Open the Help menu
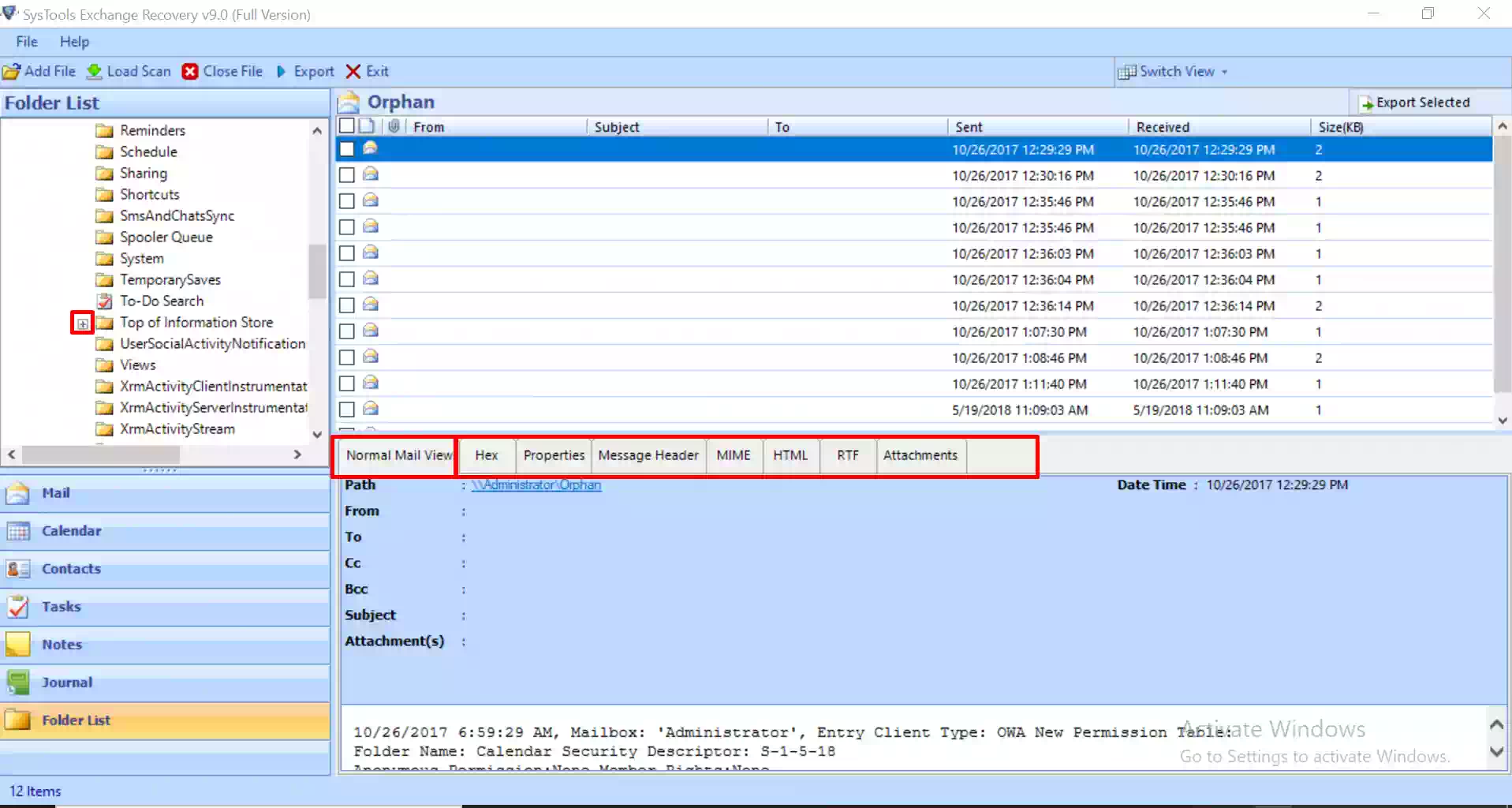This screenshot has height=808, width=1512. [74, 42]
